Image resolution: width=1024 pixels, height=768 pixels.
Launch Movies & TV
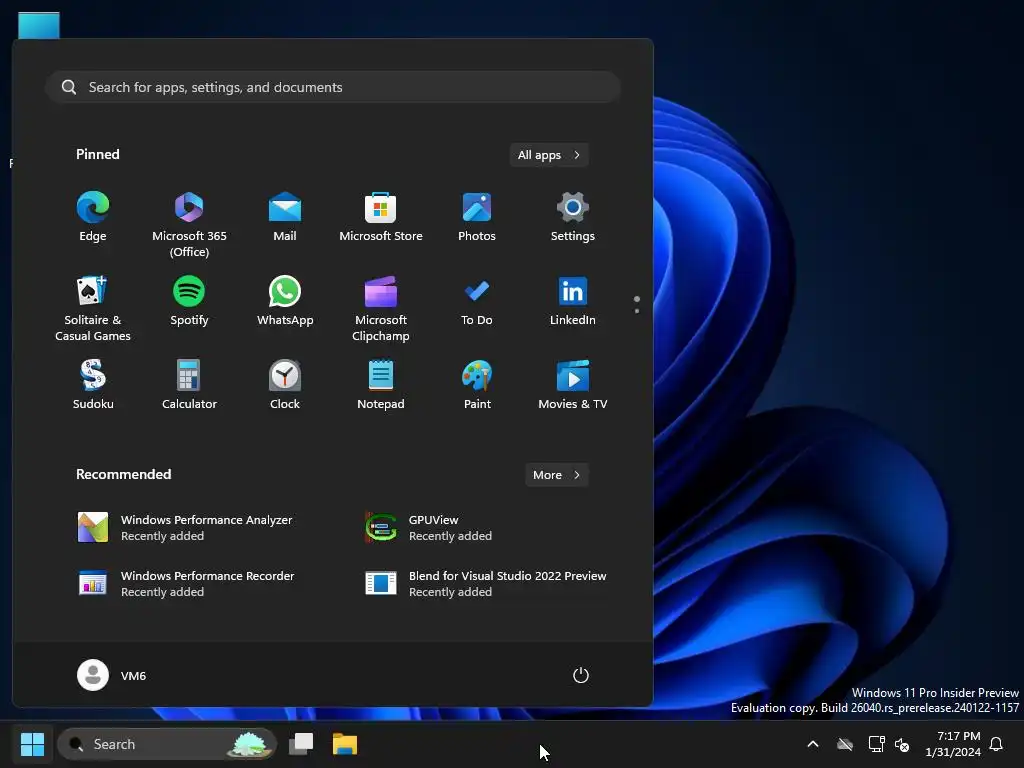pyautogui.click(x=573, y=385)
